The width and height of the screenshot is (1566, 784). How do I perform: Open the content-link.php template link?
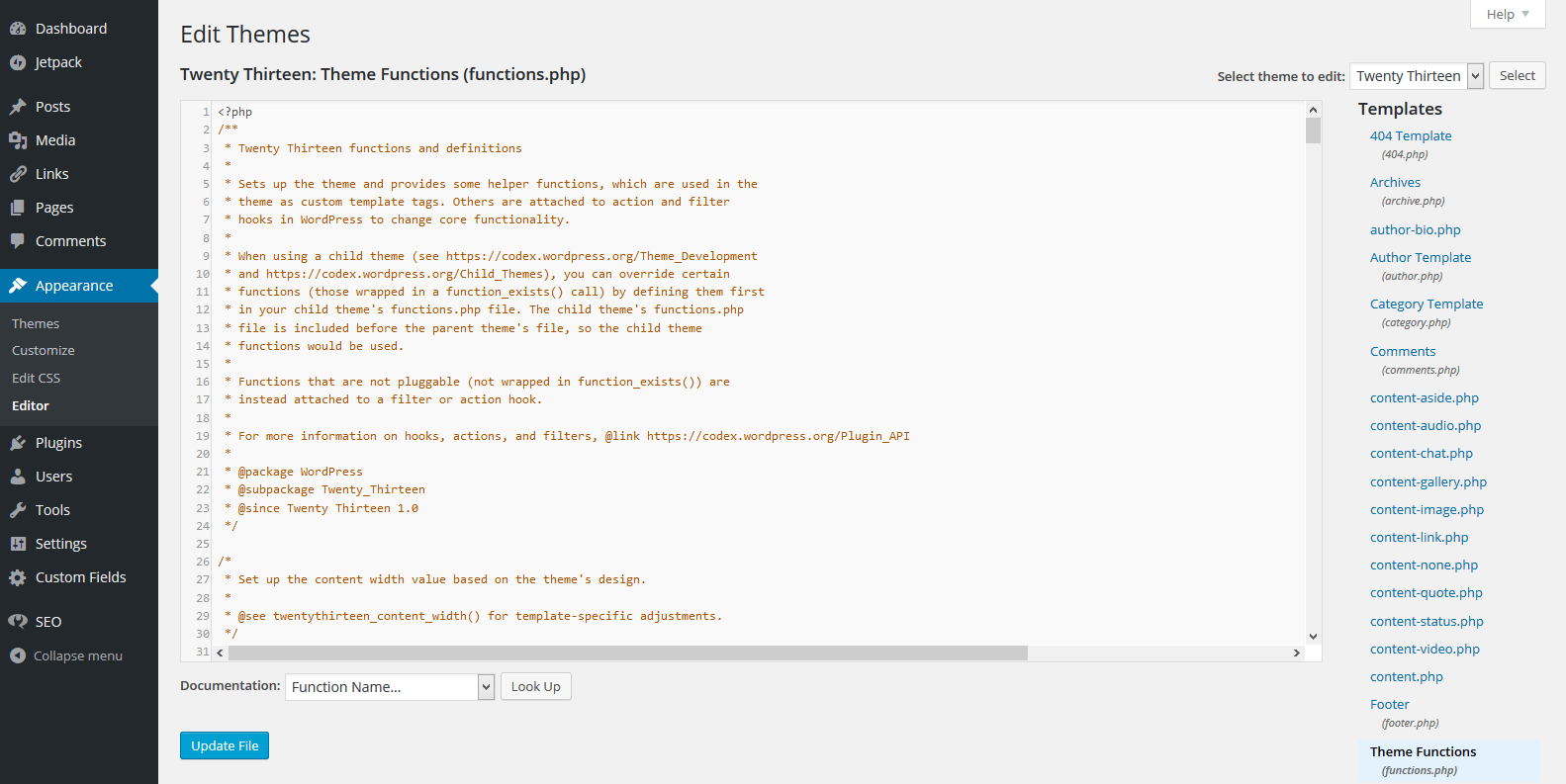coord(1420,537)
